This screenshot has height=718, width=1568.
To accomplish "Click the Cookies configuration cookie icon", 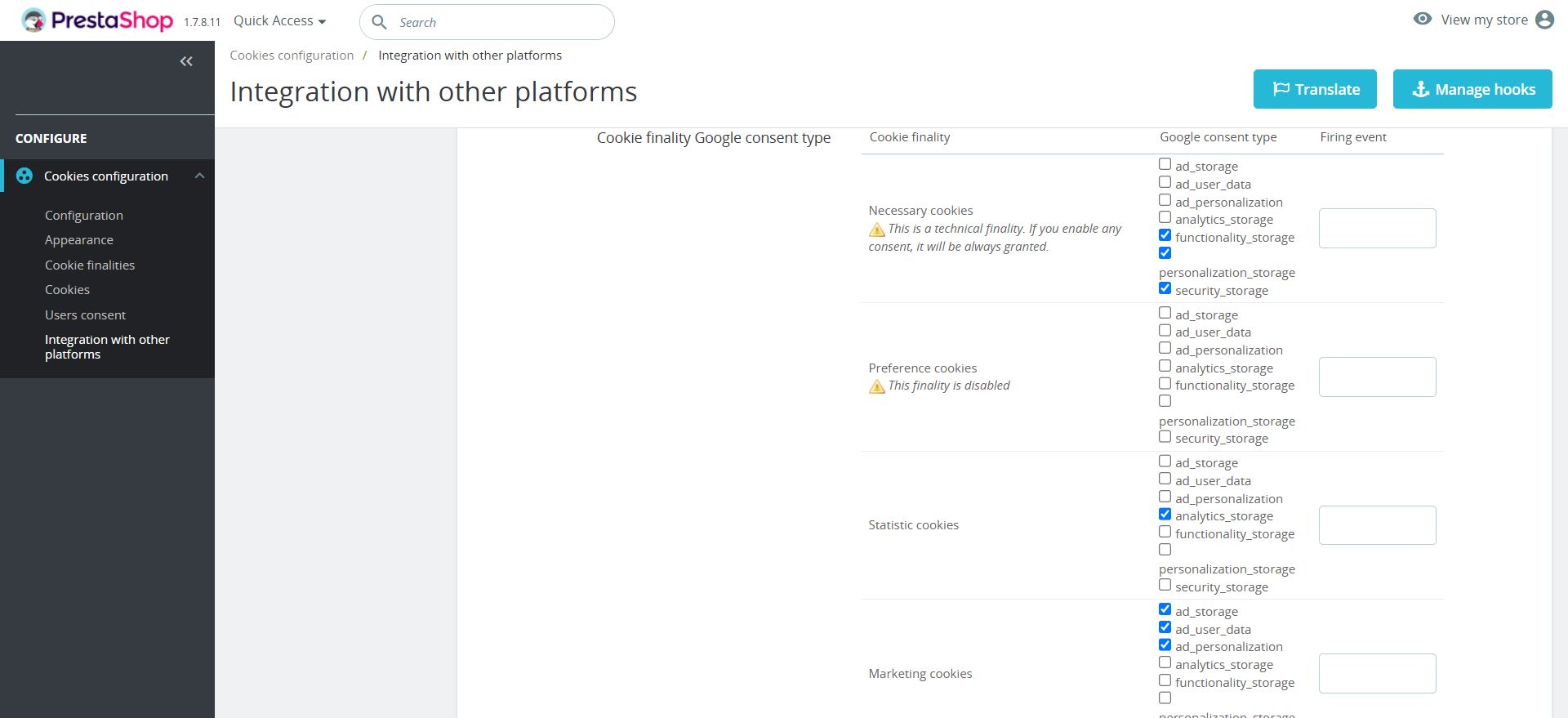I will 24,176.
